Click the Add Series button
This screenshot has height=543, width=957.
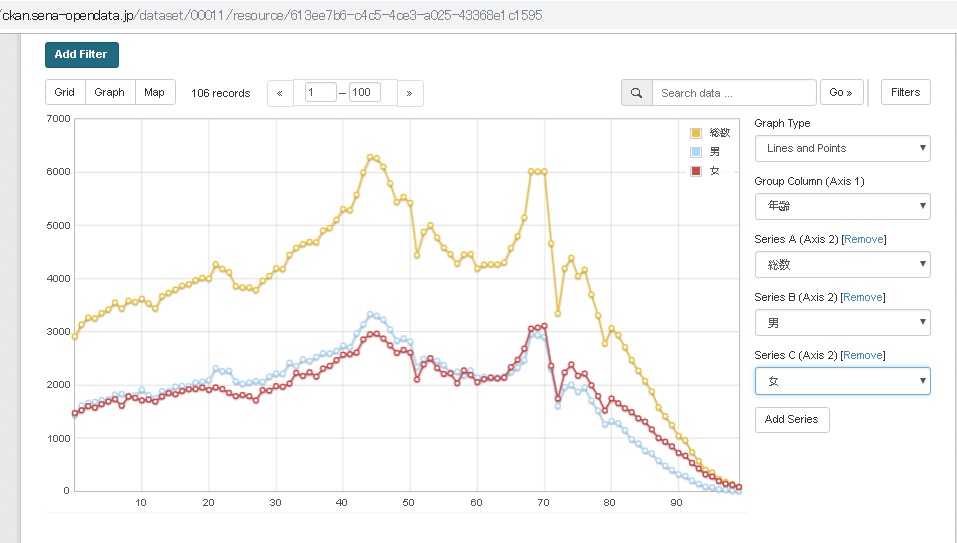791,419
